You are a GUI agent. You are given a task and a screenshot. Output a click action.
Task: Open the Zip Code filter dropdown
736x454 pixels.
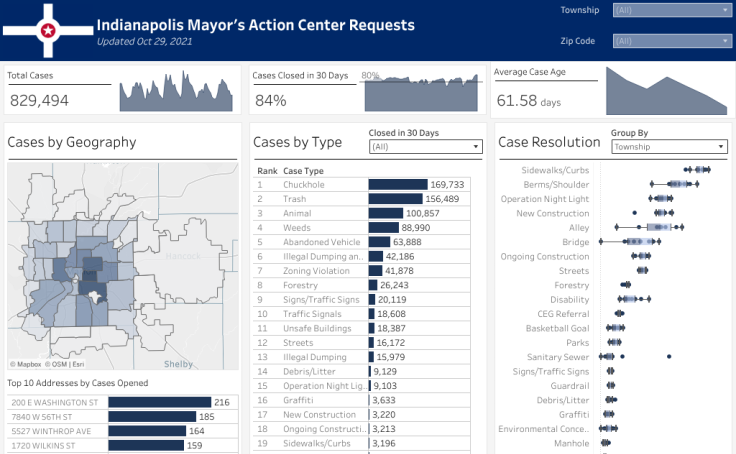tap(671, 41)
